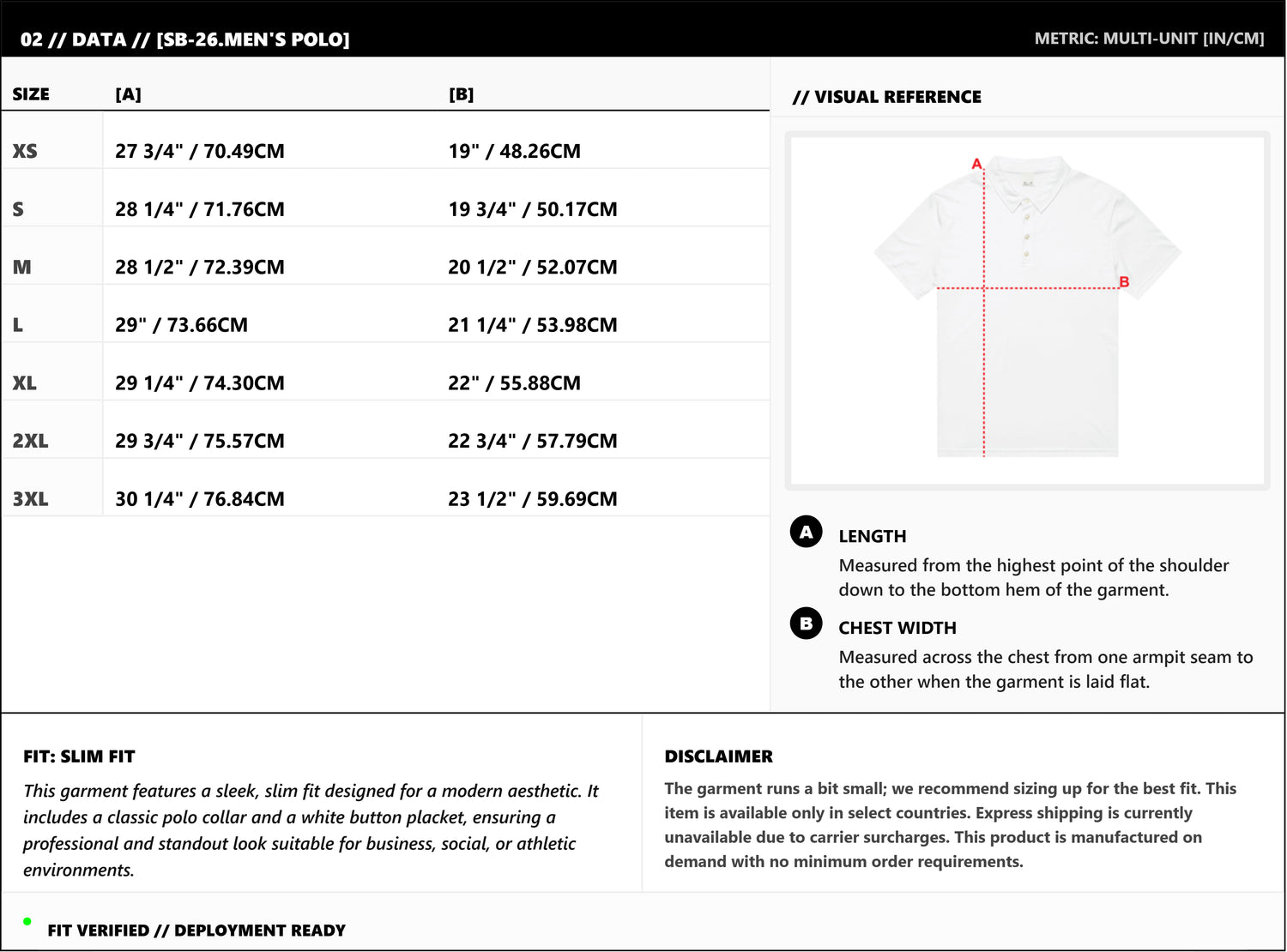Viewport: 1287px width, 952px height.
Task: Click the red B marker on polo image
Action: click(x=1124, y=282)
